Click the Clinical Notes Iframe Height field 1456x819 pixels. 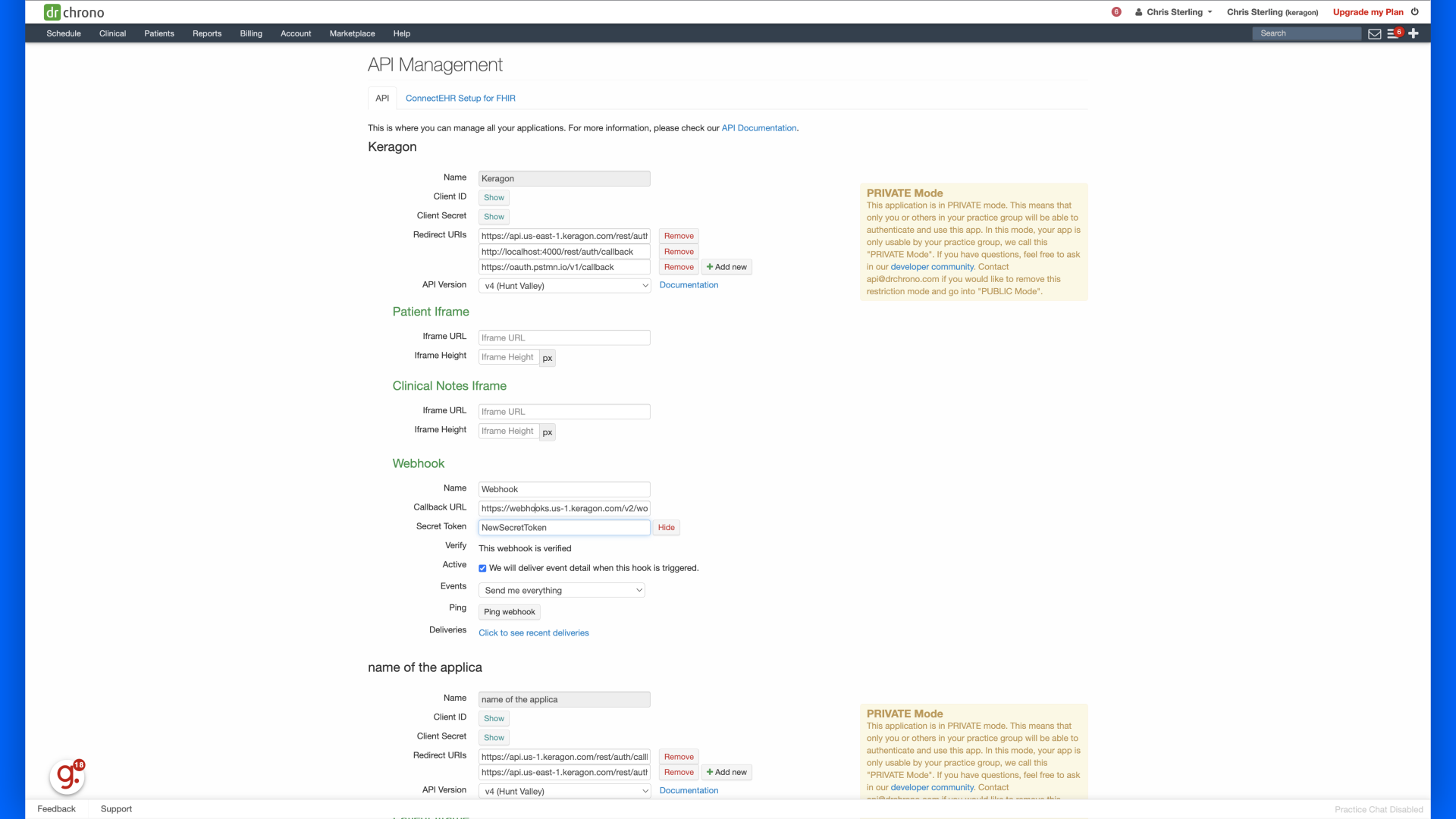(x=509, y=431)
